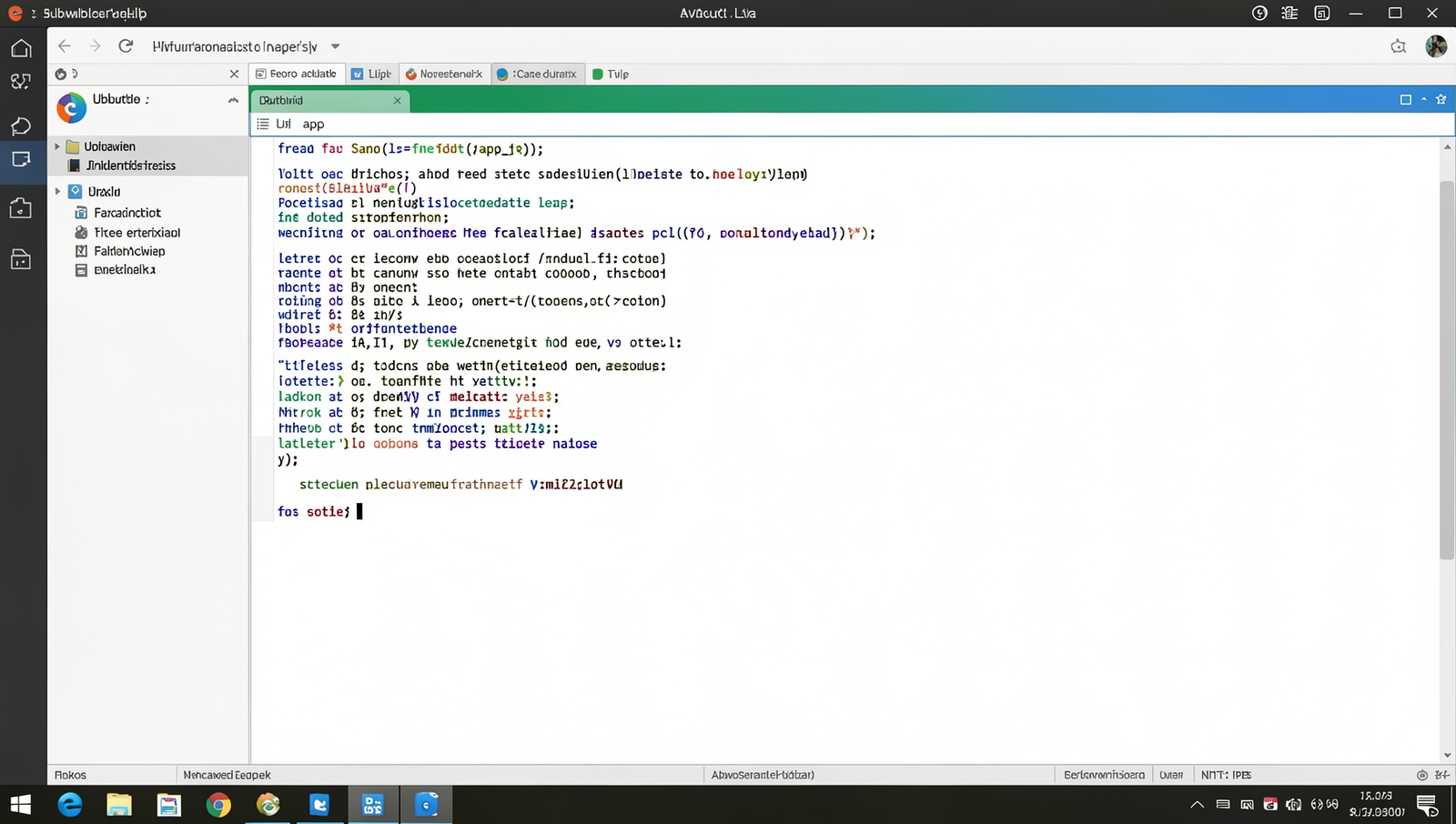Click the hamburger list icon beside Url
The height and width of the screenshot is (824, 1456).
(x=263, y=124)
